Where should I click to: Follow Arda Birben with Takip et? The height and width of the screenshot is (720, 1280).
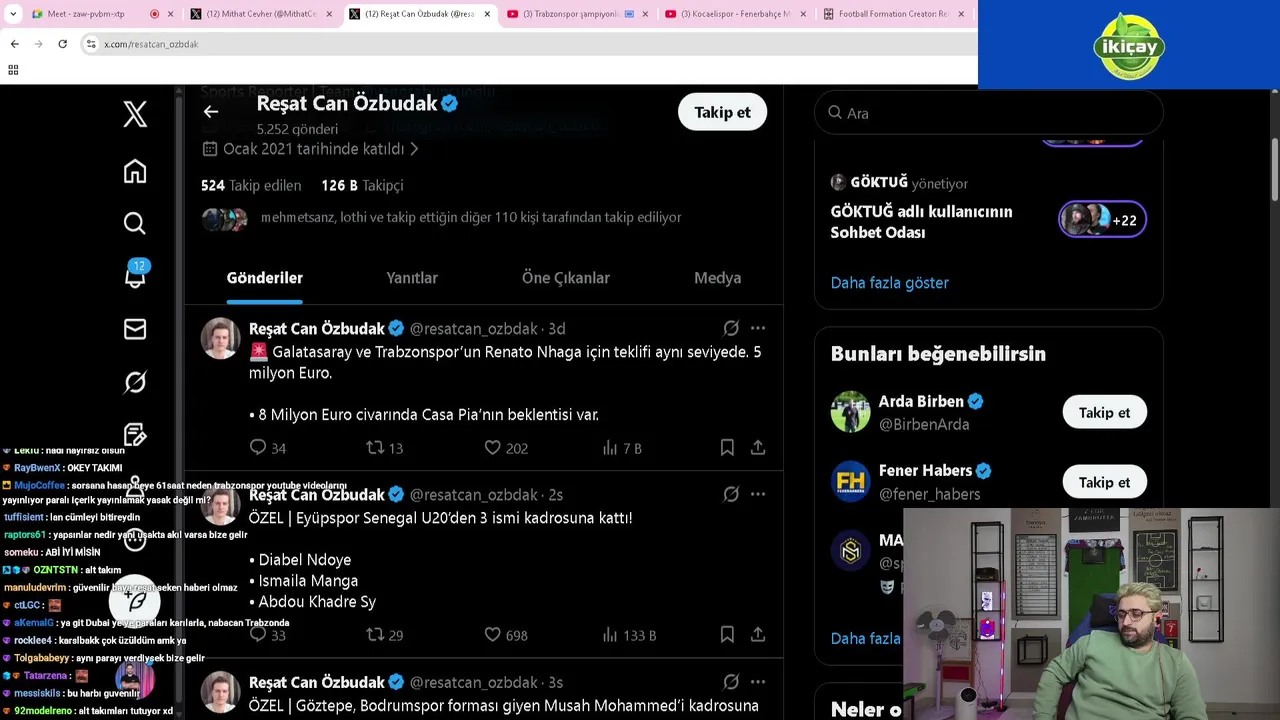[x=1104, y=412]
